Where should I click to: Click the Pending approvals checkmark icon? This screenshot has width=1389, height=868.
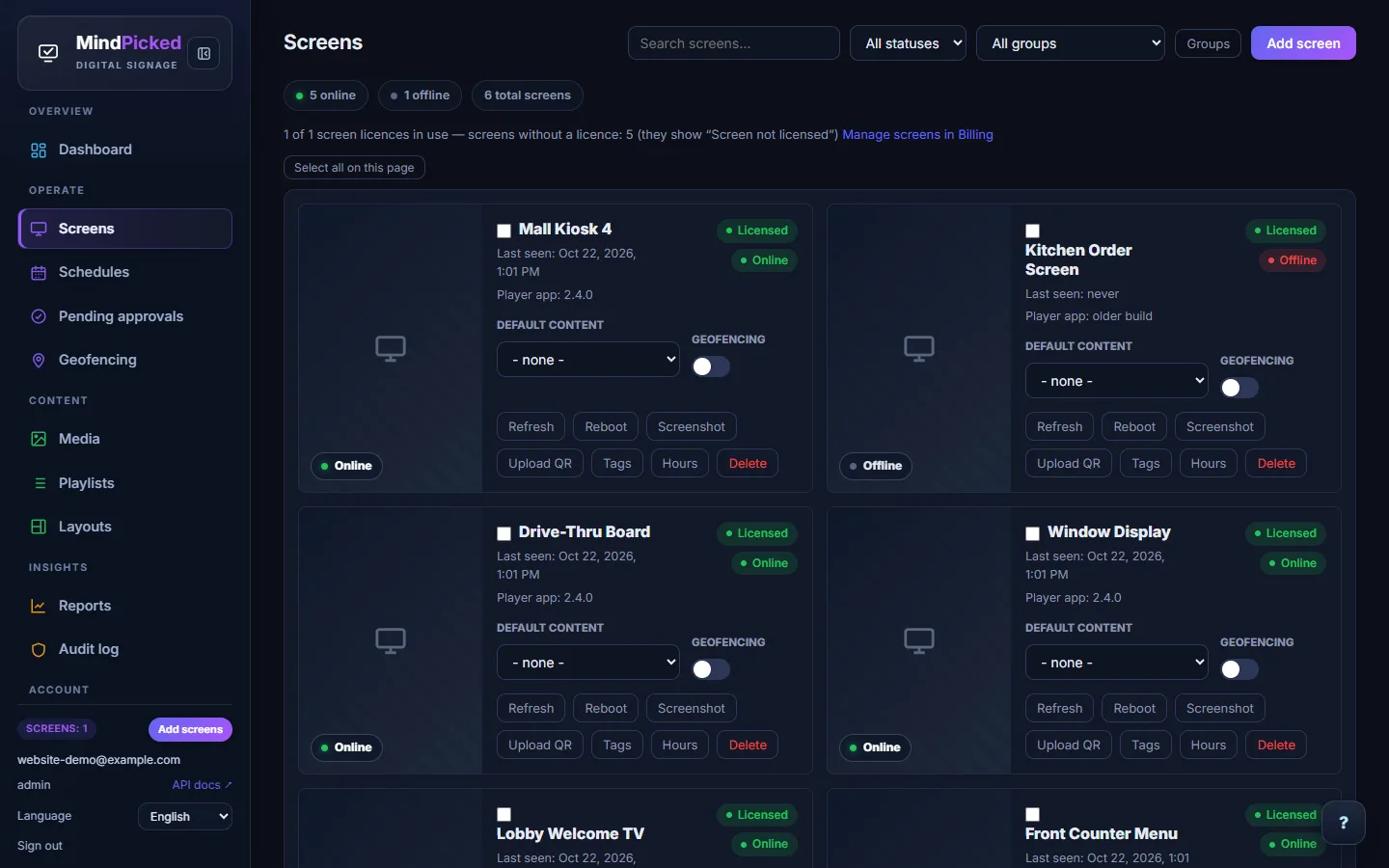(x=39, y=316)
